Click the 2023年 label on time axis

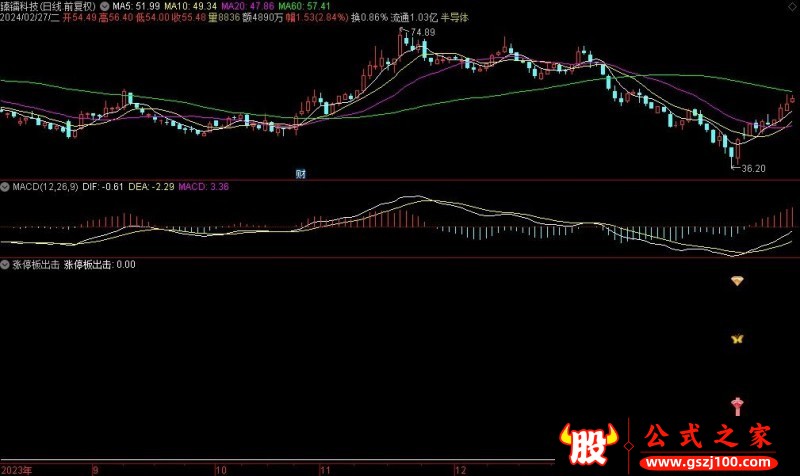[x=16, y=470]
